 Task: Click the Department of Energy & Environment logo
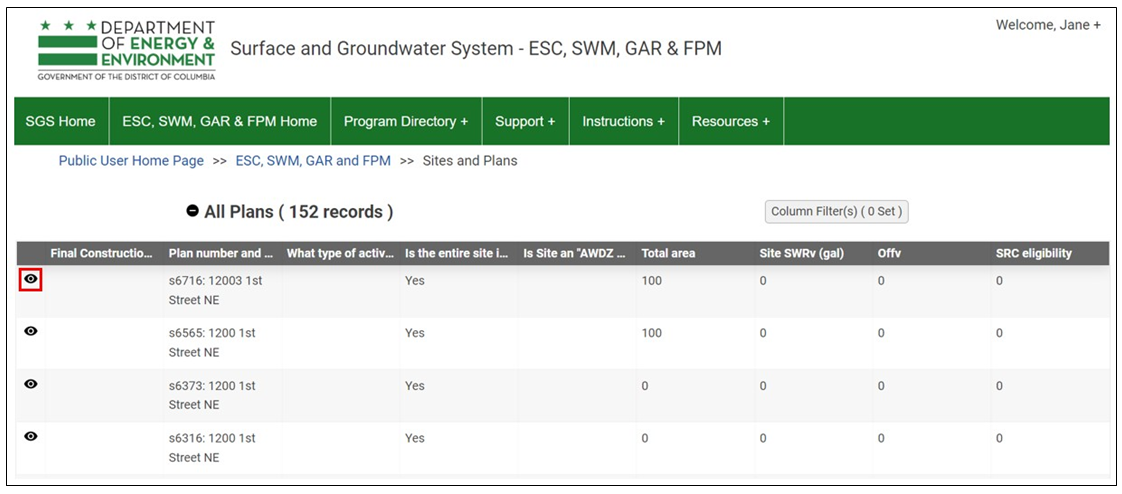pos(126,50)
